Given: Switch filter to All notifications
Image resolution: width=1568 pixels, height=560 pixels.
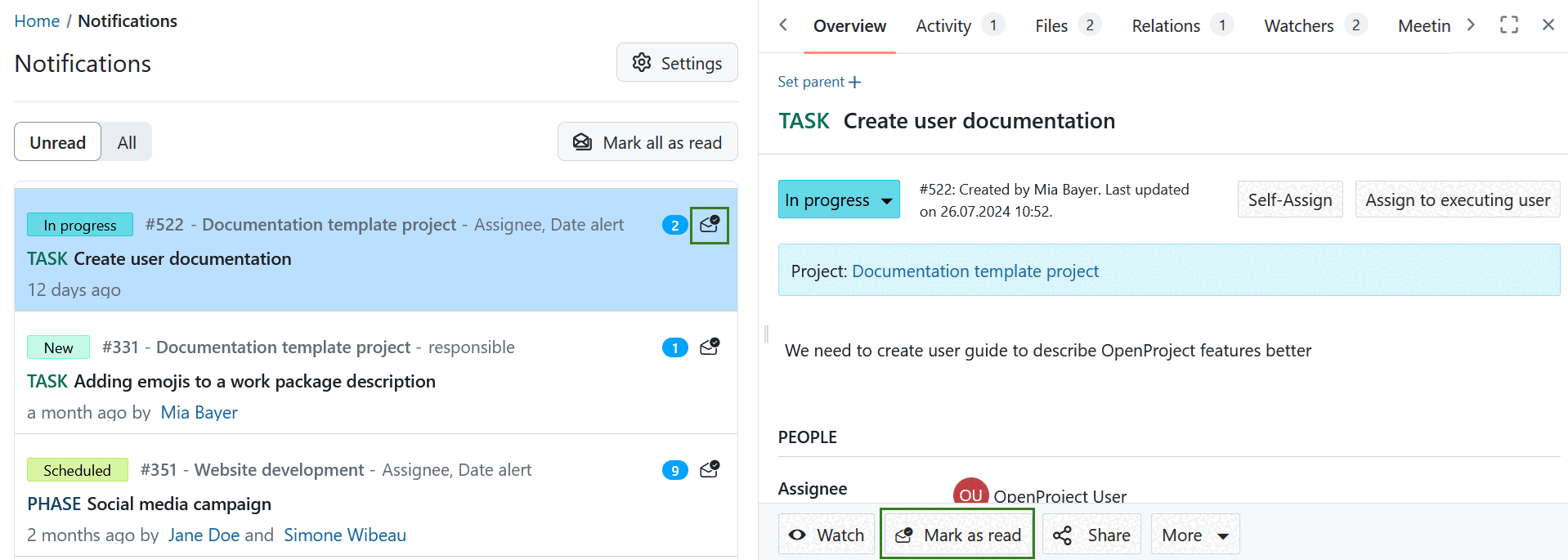Looking at the screenshot, I should [127, 142].
